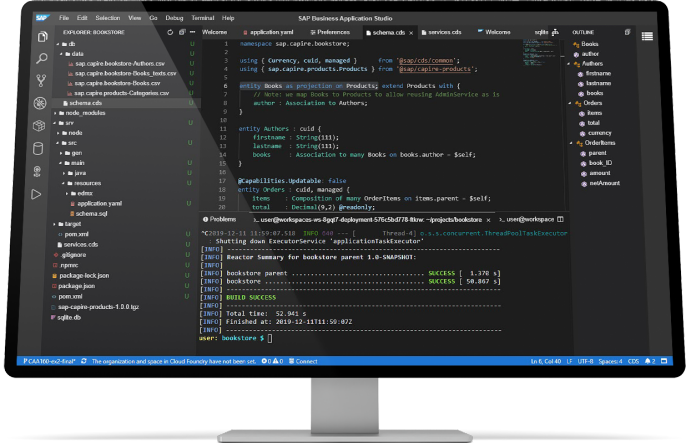Screen dimensions: 686x443
Task: Switch to the services.cds editor tab
Action: tap(441, 32)
